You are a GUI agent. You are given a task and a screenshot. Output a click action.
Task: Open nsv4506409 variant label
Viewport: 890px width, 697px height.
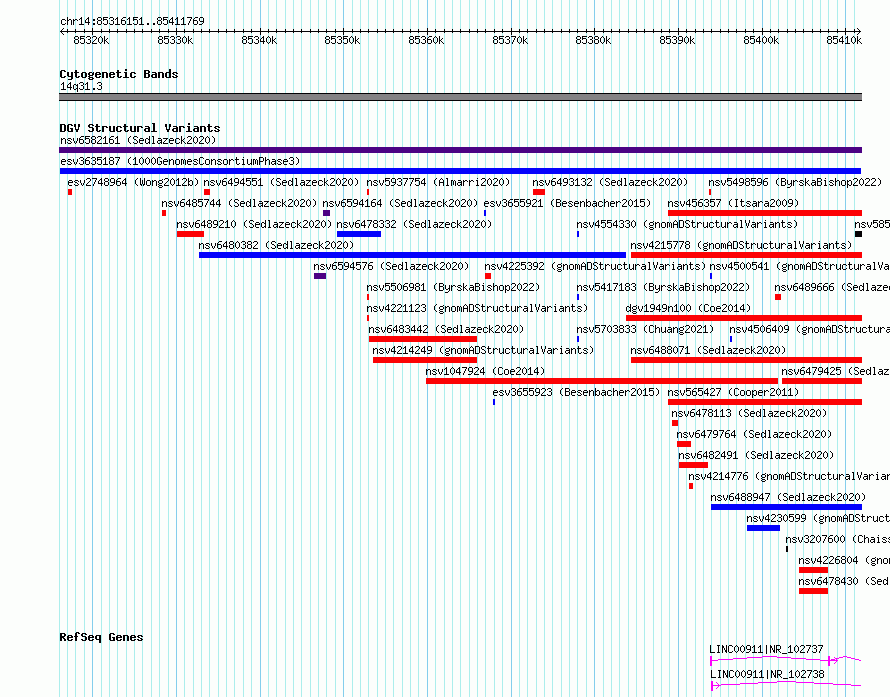tap(809, 329)
